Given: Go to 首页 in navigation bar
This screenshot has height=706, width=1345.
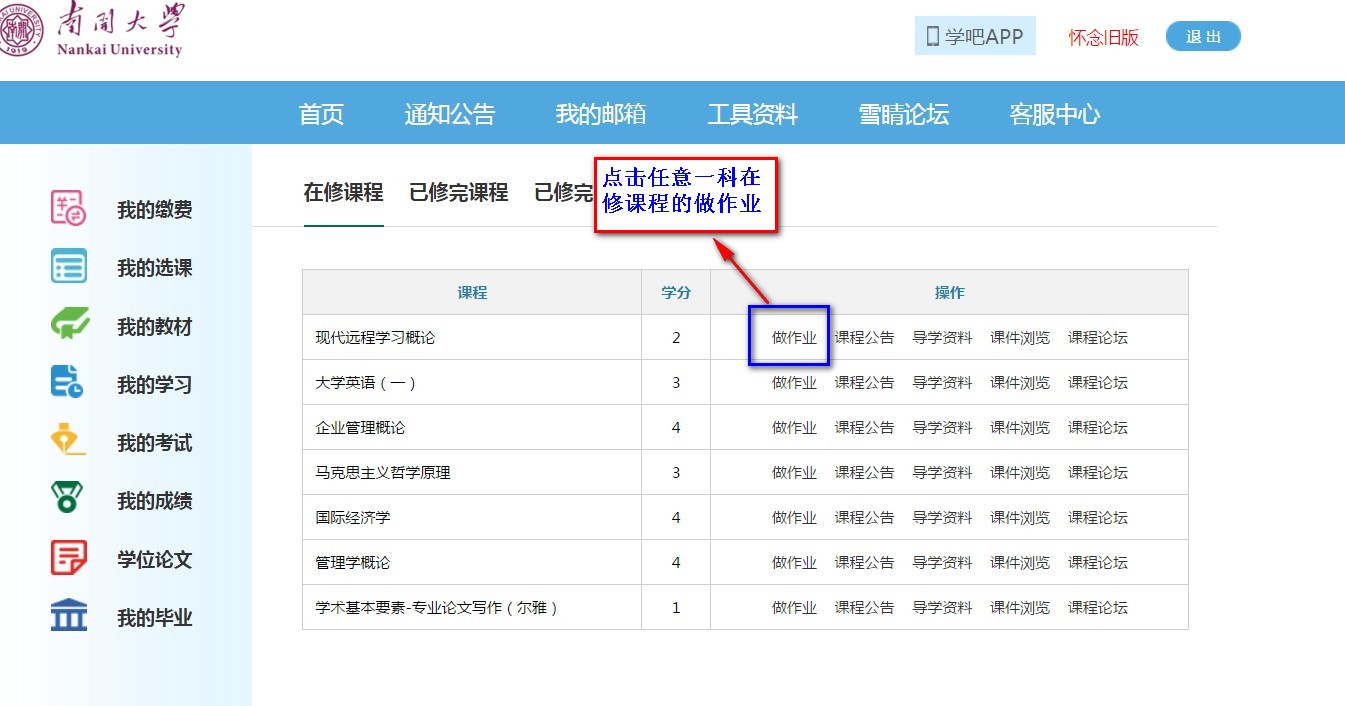Looking at the screenshot, I should [x=321, y=114].
